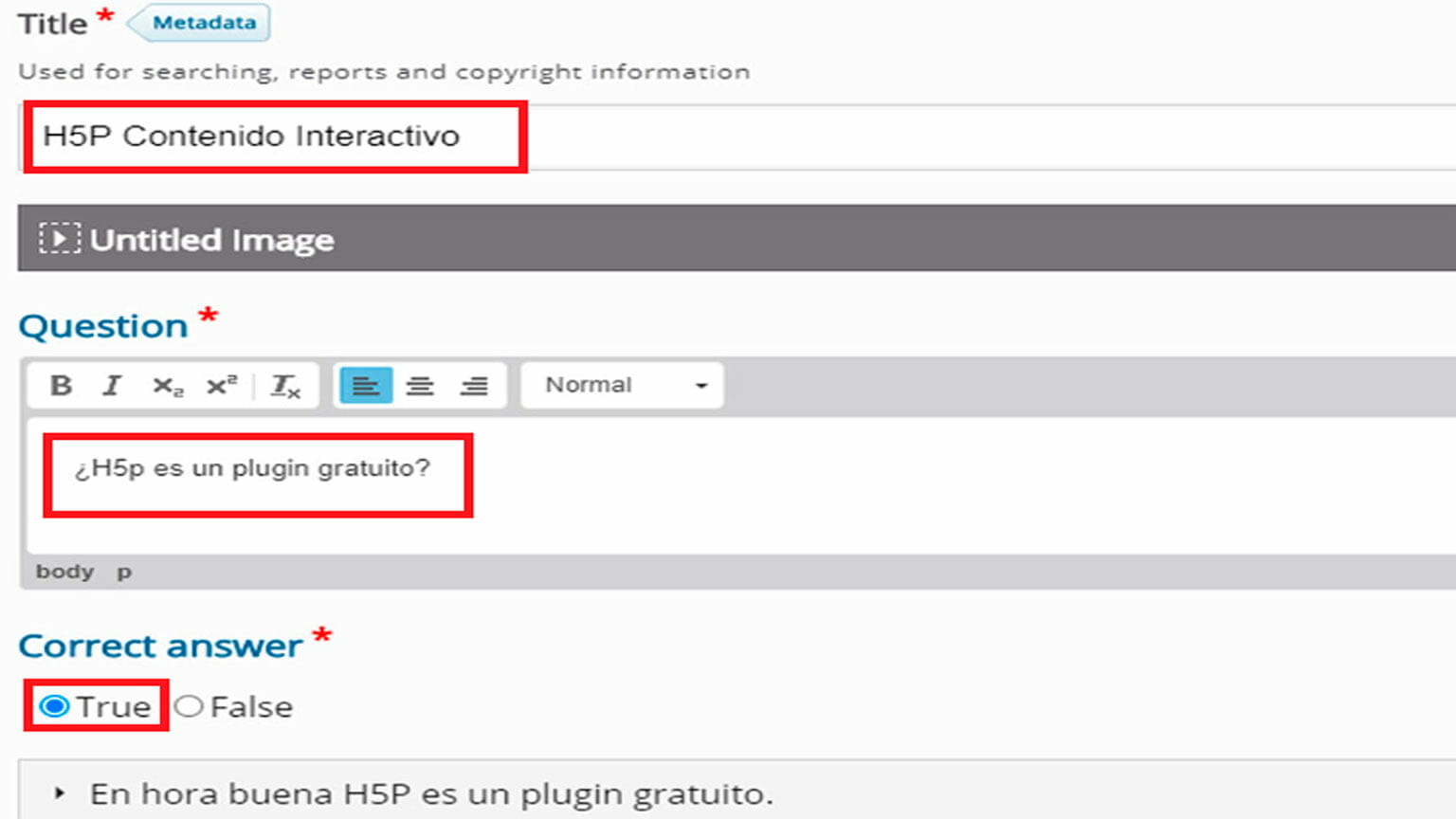The height and width of the screenshot is (819, 1456).
Task: Click the Question field label
Action: 103,326
